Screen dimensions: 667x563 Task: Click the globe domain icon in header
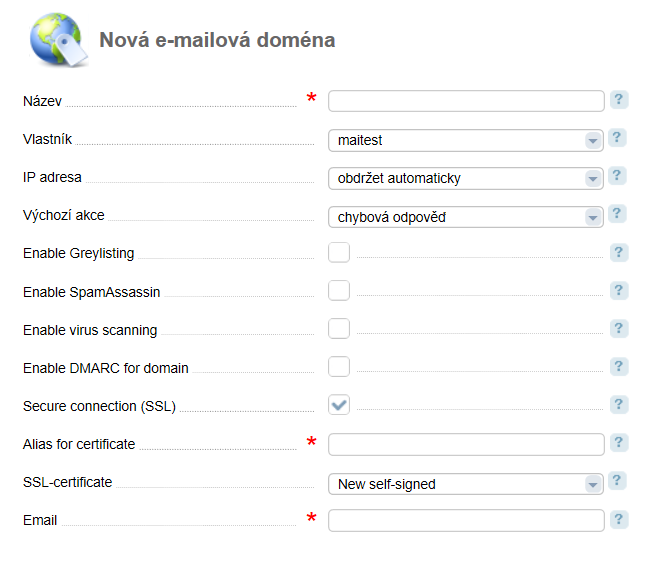(58, 40)
